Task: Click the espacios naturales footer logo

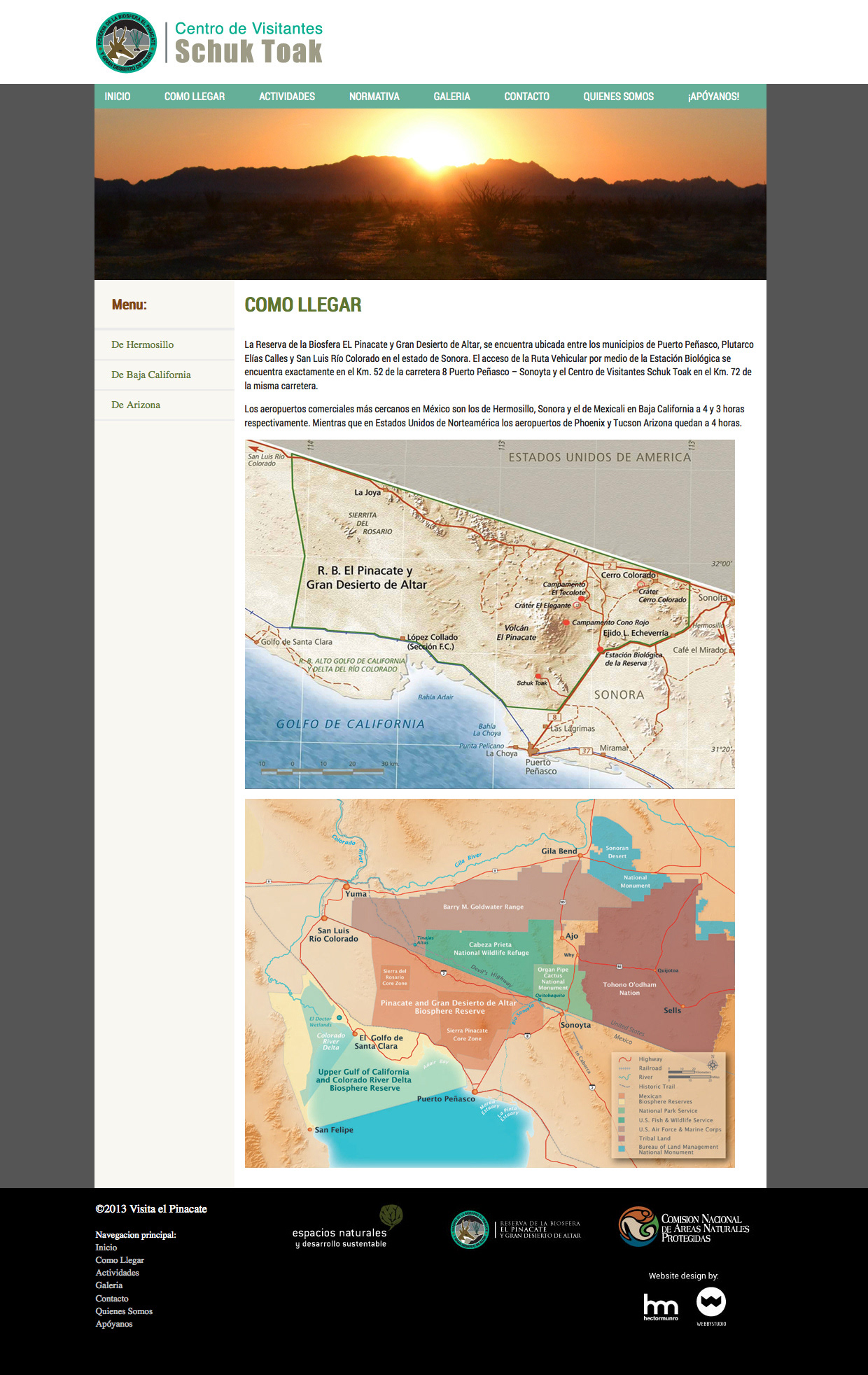Action: [x=347, y=1227]
